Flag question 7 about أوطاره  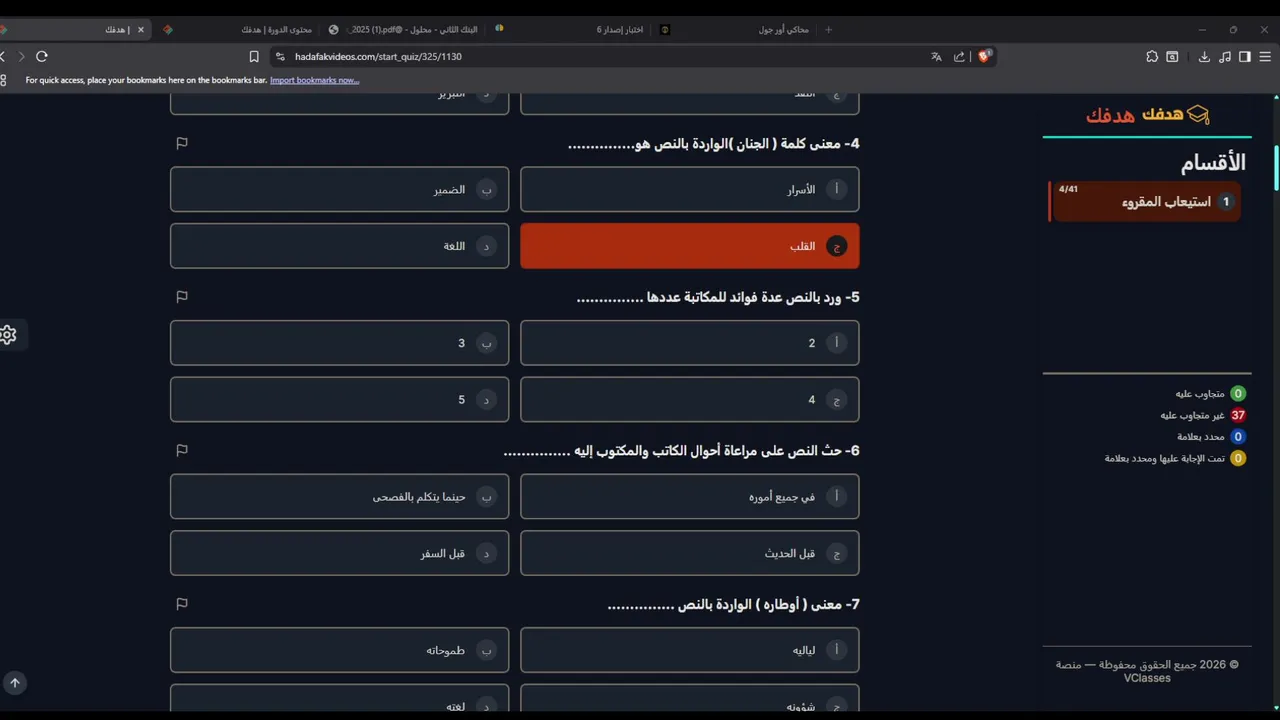[x=182, y=604]
